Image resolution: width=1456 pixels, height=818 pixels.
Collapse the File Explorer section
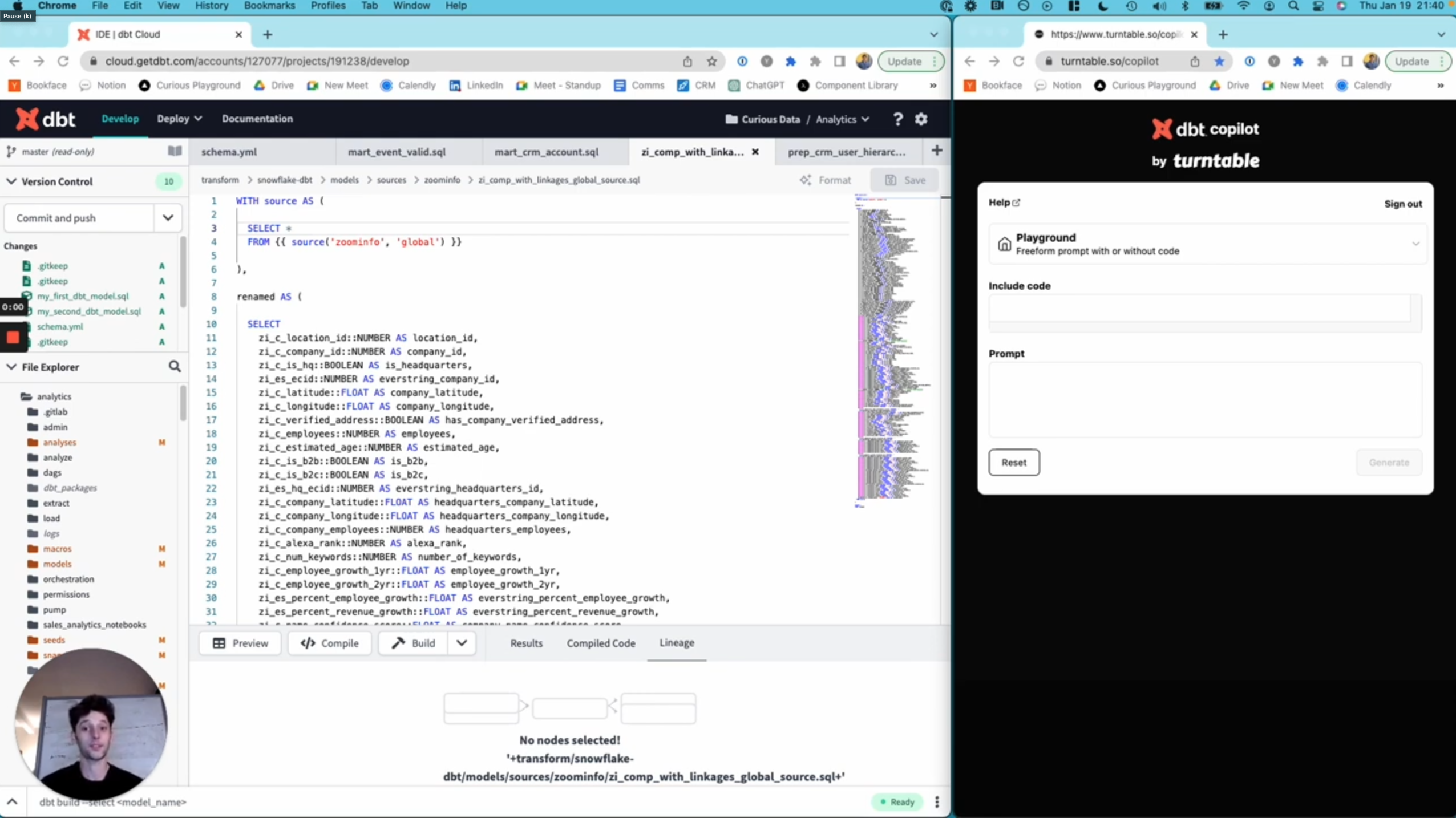pos(11,367)
